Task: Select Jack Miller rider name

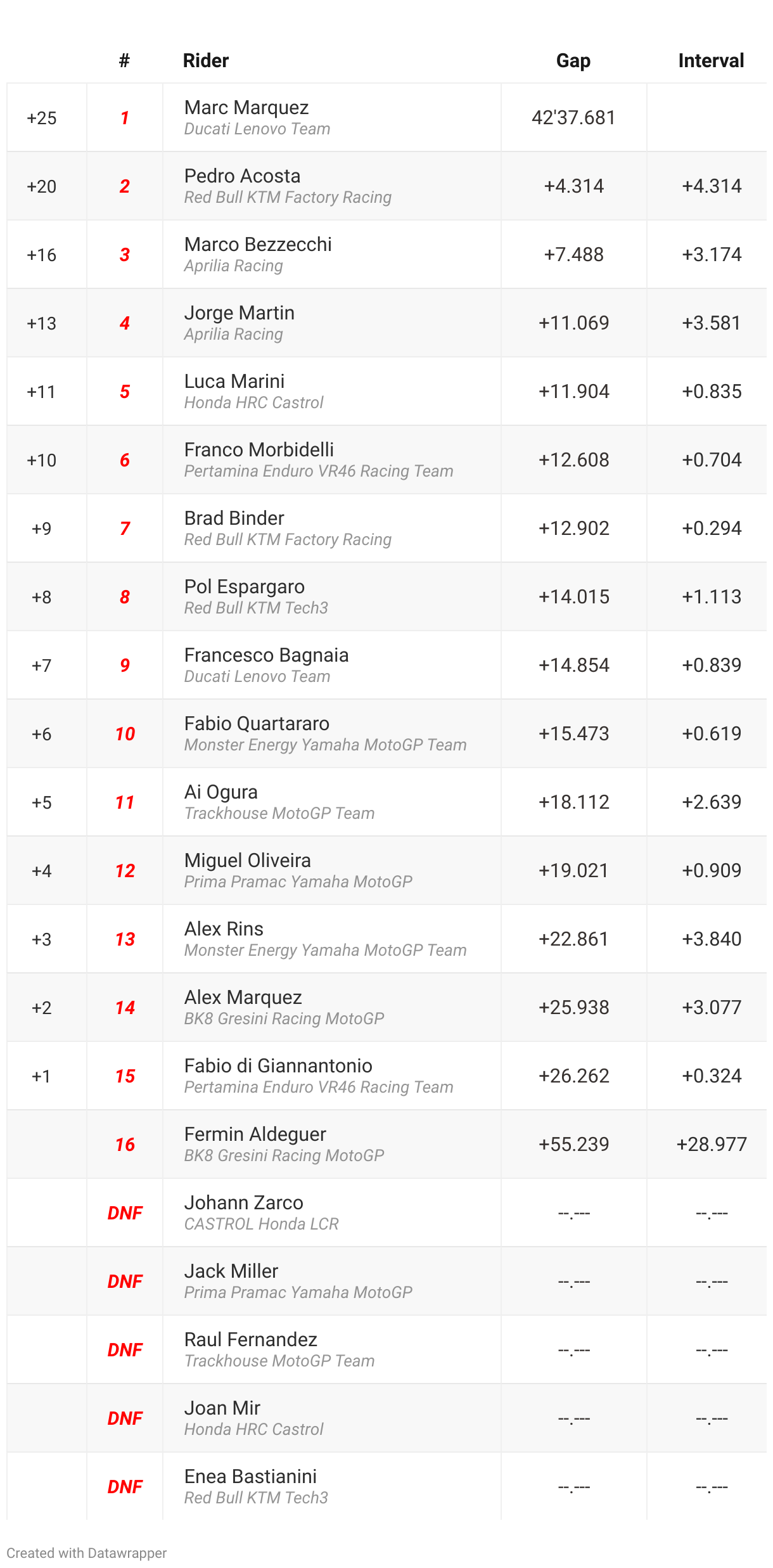Action: 231,1271
